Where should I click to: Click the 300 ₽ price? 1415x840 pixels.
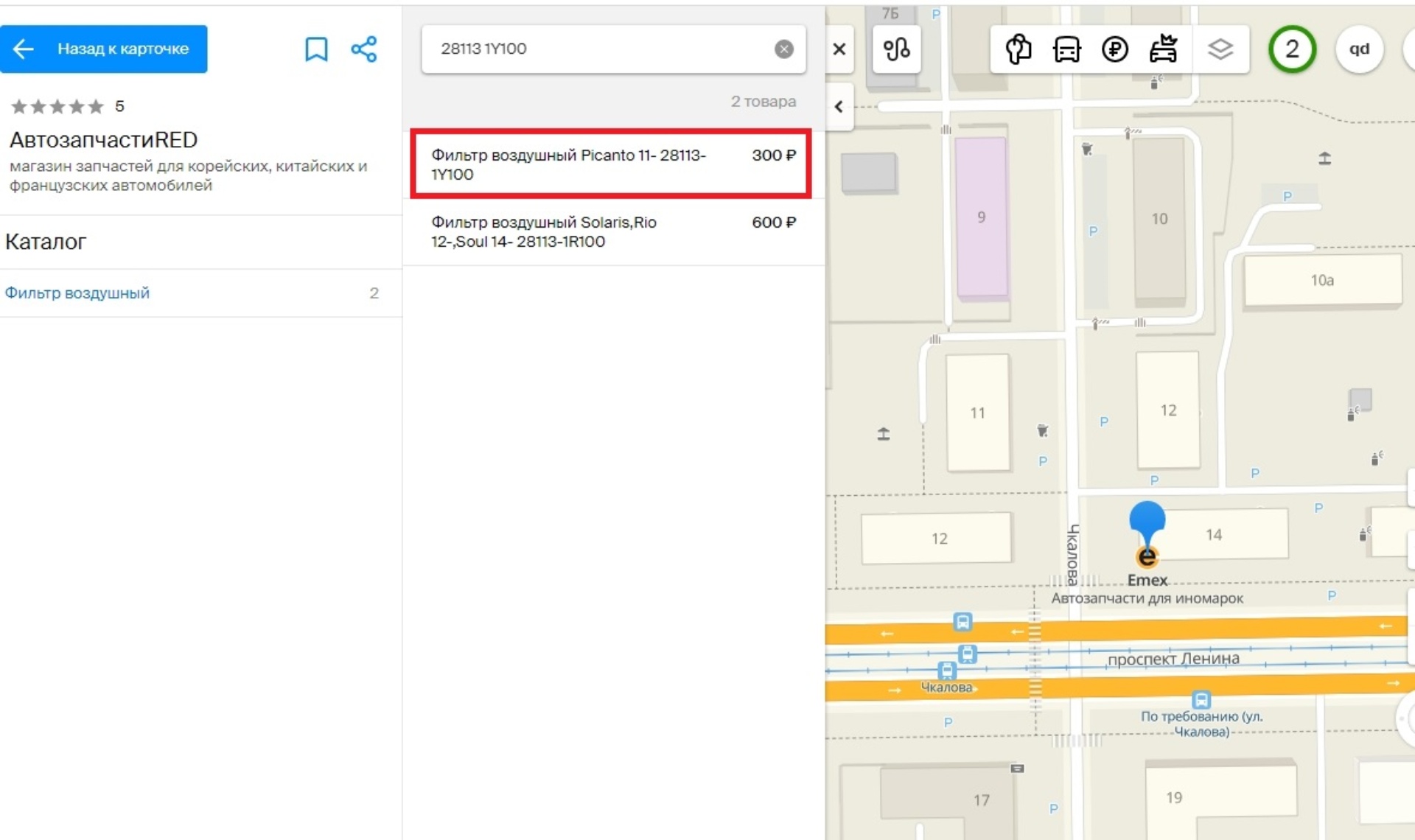[x=773, y=155]
